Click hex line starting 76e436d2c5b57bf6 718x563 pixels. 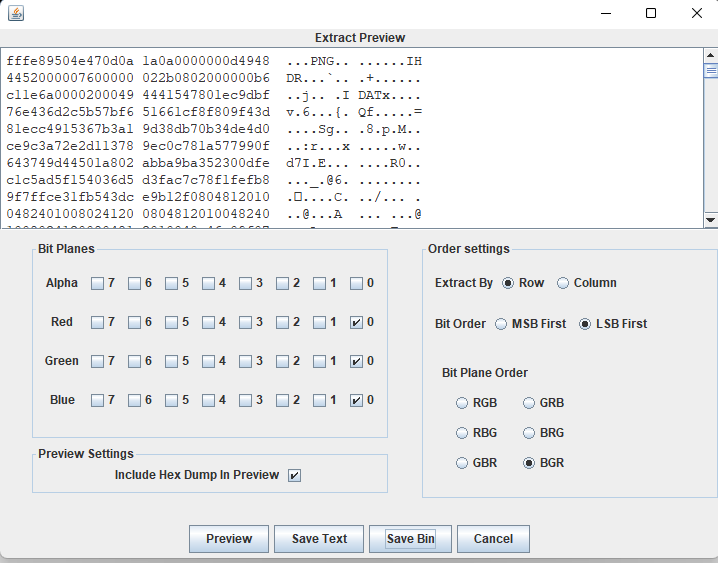(x=214, y=112)
